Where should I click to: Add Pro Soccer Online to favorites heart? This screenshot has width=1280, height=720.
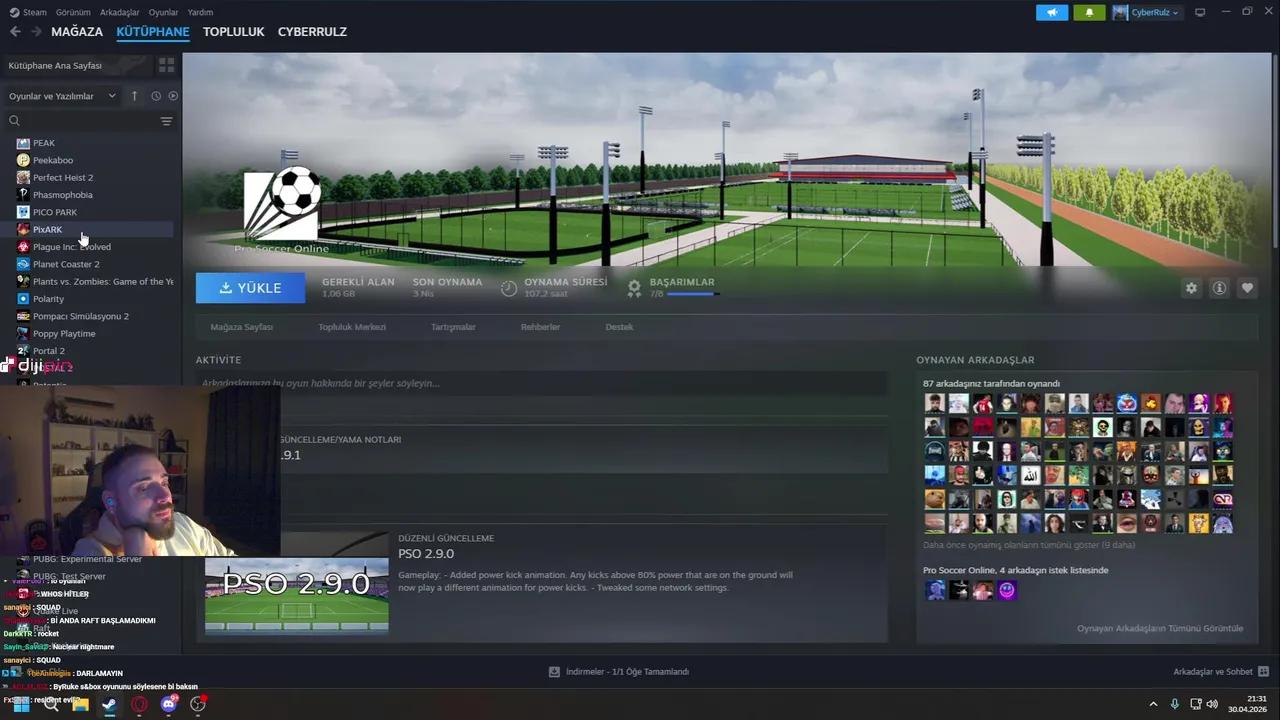1247,288
